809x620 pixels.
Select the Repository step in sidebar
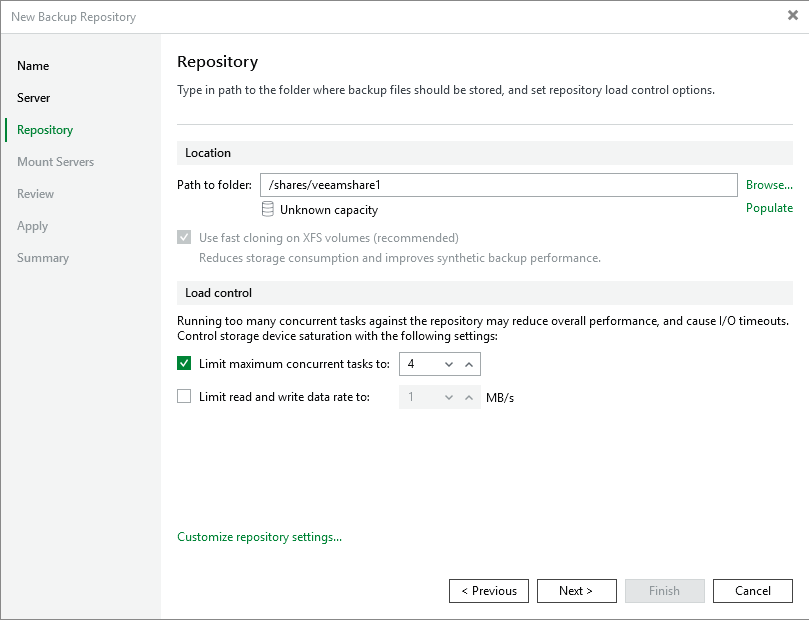pos(45,130)
